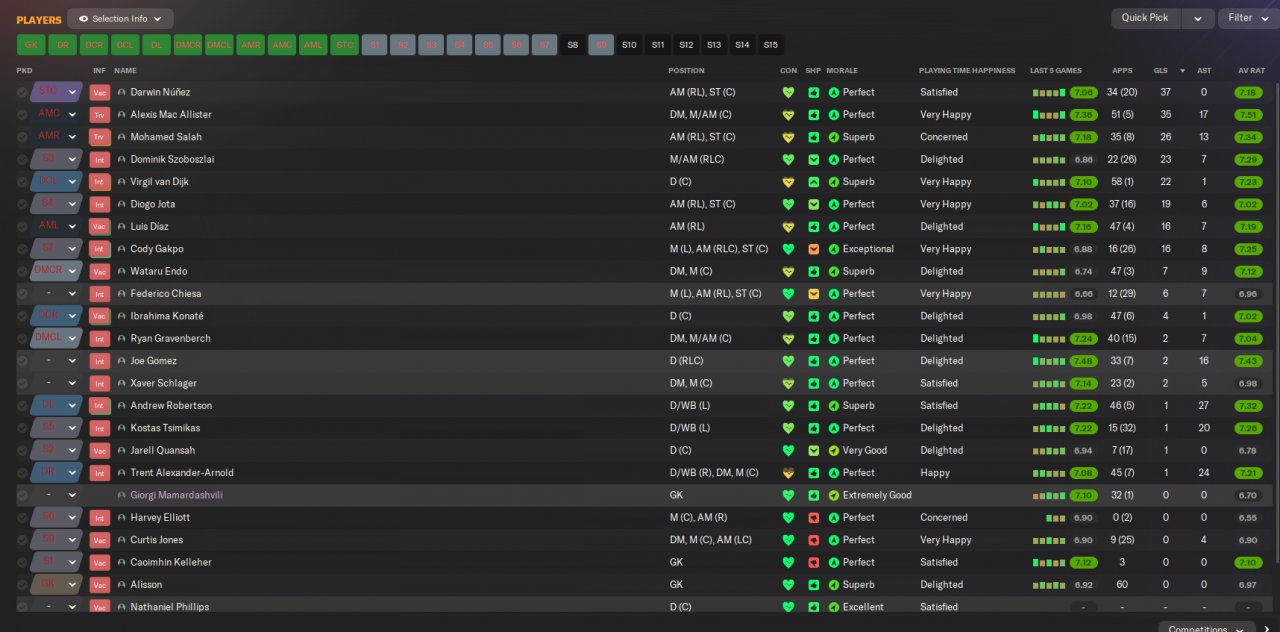This screenshot has width=1280, height=632.
Task: Click the condition heart icon for Cody Gakpo
Action: click(788, 249)
